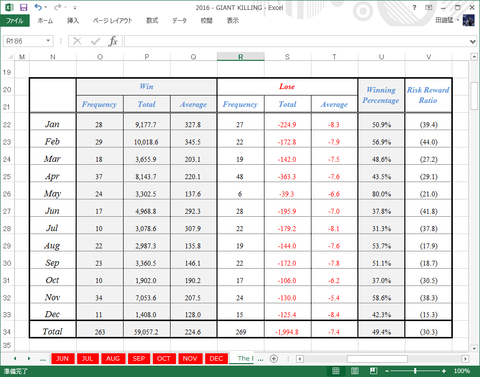Click the formula bar enter checkmark icon
Screen dimensions: 480x377
(x=95, y=41)
